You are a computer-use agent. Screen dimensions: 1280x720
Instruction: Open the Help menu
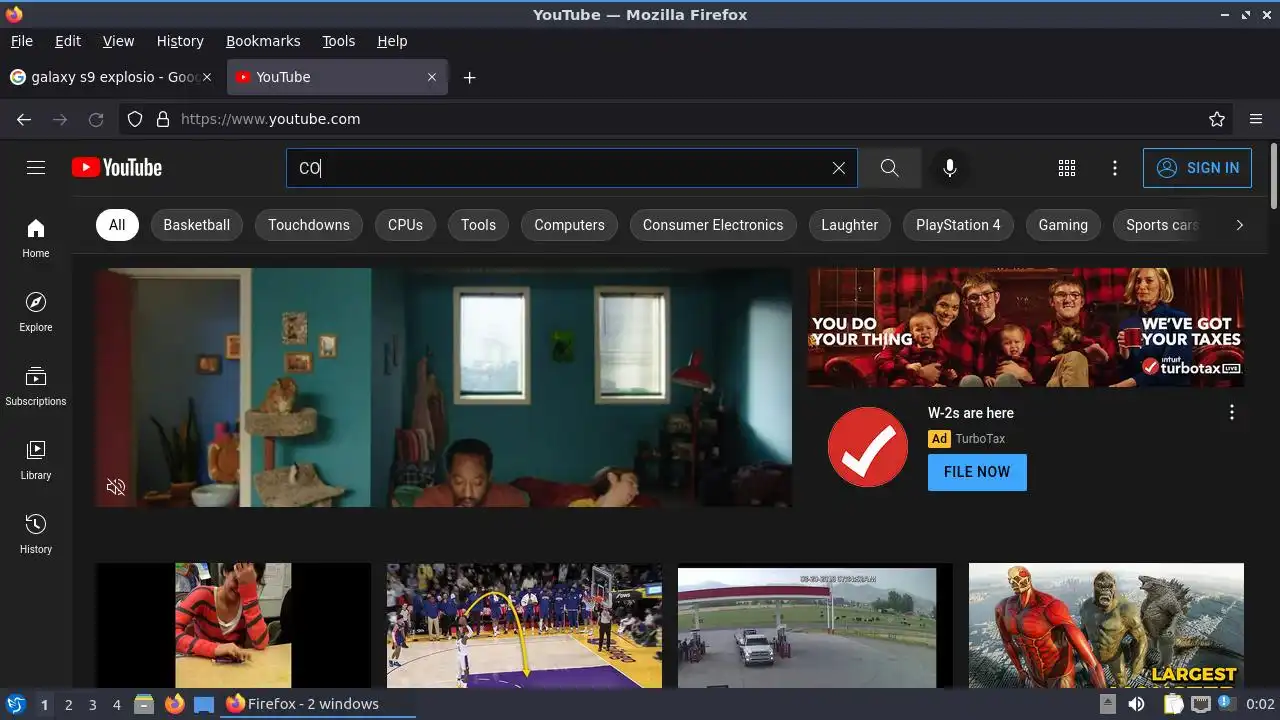[392, 41]
